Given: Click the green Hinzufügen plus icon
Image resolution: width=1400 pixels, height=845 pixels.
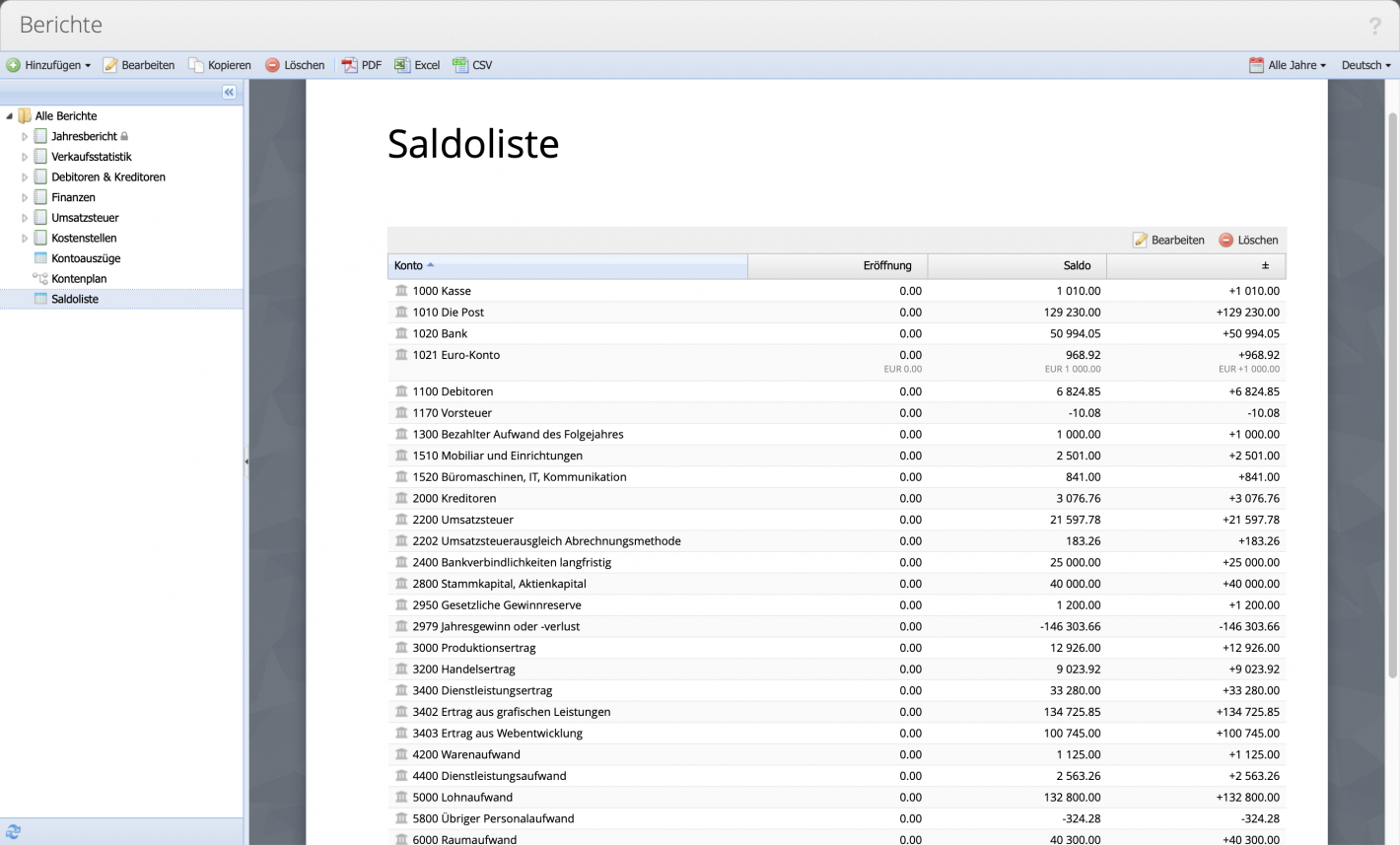Looking at the screenshot, I should pos(14,65).
